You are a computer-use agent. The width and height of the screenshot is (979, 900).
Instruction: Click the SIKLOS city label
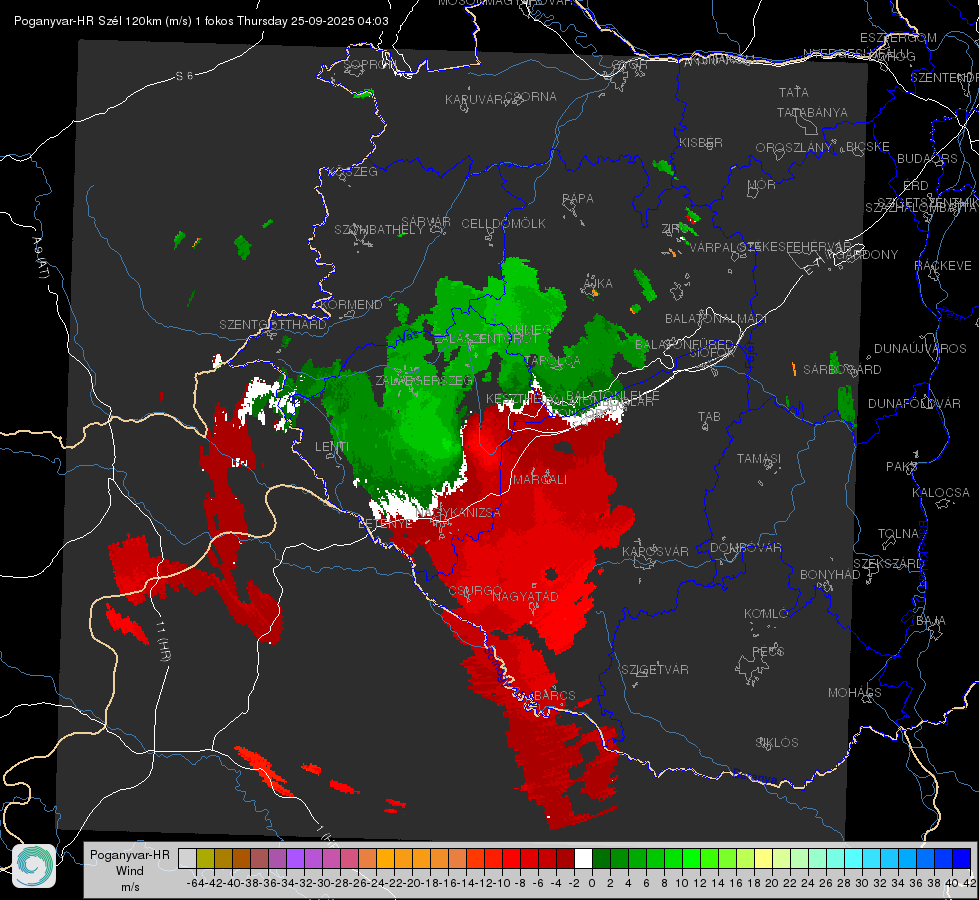tap(777, 743)
